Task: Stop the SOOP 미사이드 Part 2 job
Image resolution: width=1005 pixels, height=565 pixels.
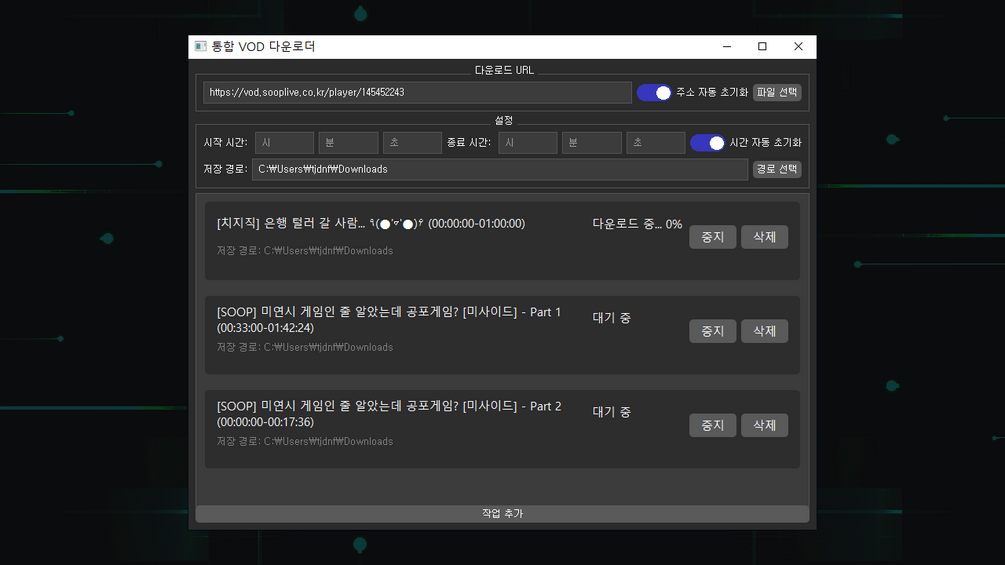Action: [x=713, y=425]
